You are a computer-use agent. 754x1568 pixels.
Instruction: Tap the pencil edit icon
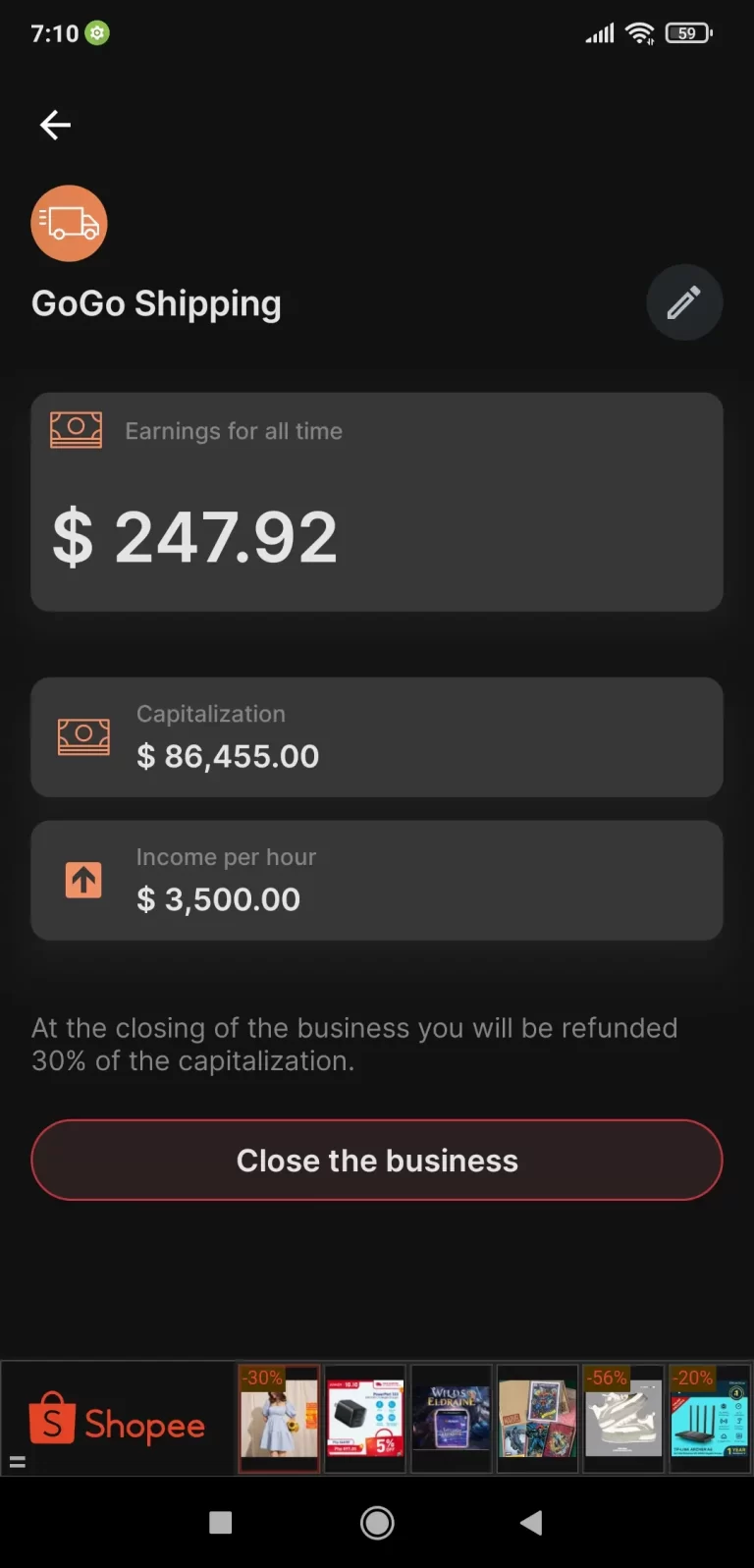point(684,302)
